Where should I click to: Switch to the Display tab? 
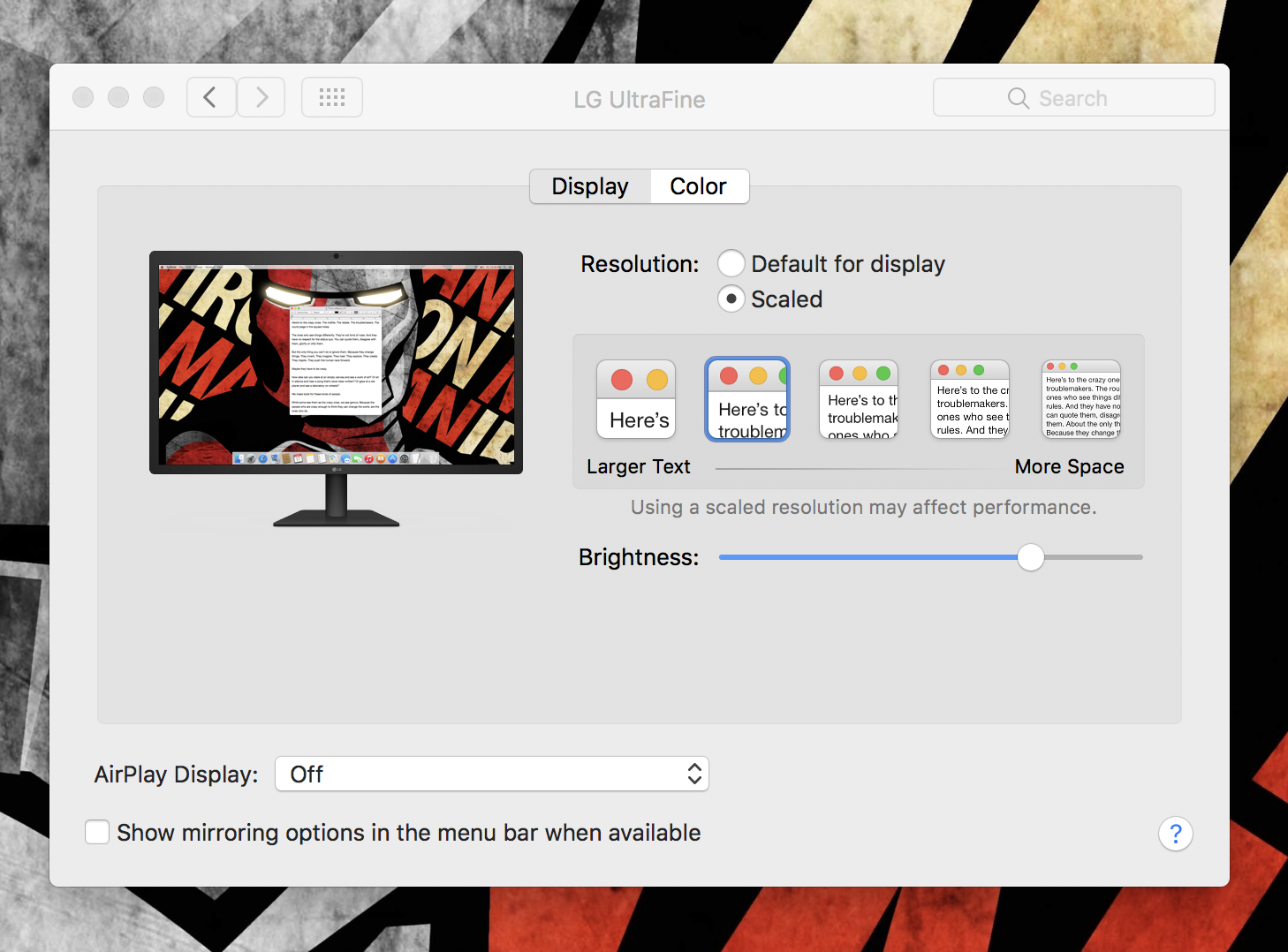(590, 186)
